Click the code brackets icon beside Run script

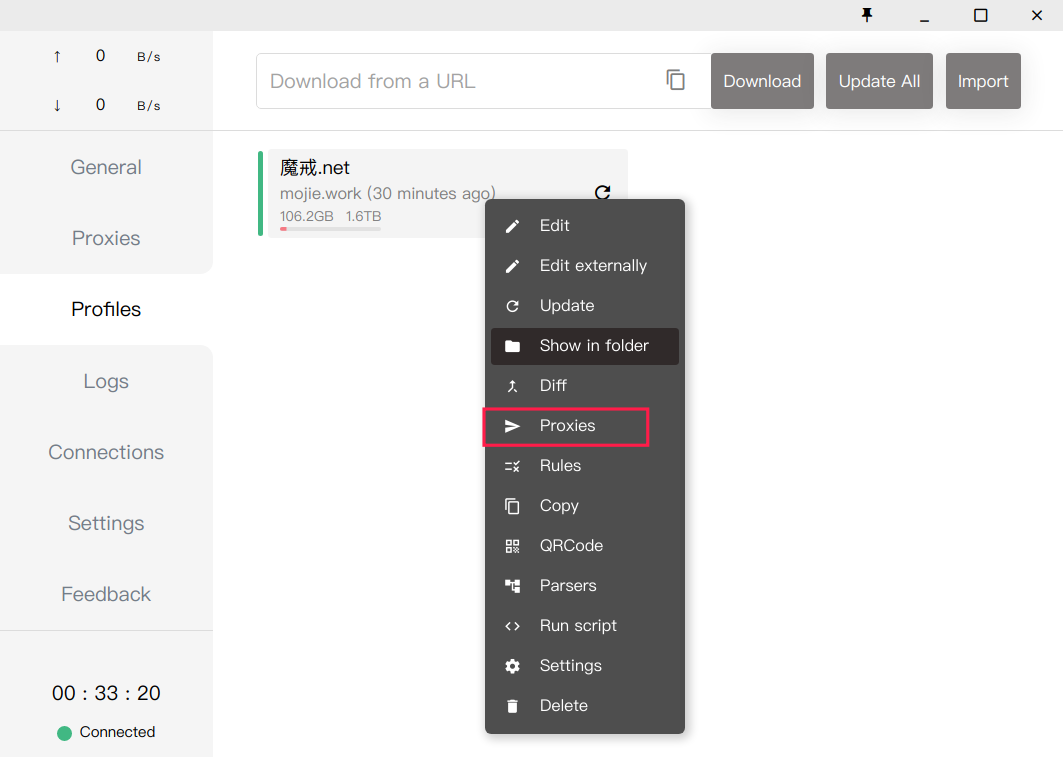513,626
